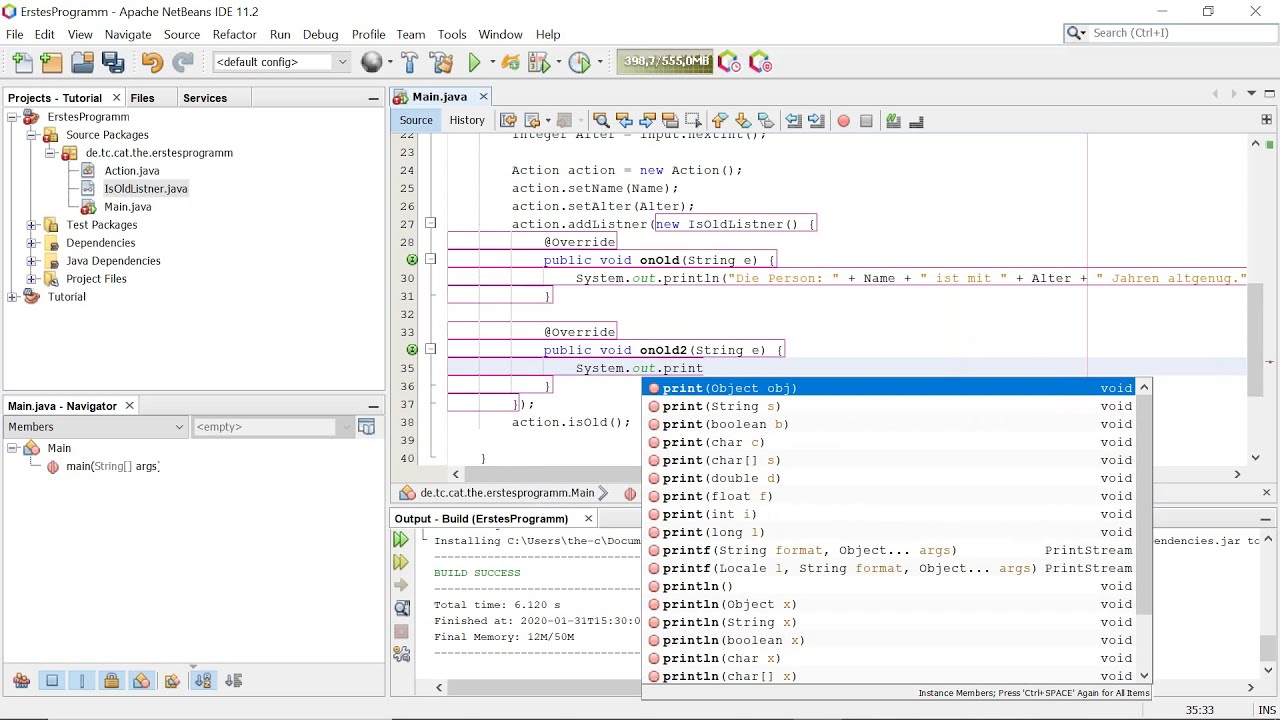Click the Debug Project icon
This screenshot has height=720, width=1280.
point(541,62)
